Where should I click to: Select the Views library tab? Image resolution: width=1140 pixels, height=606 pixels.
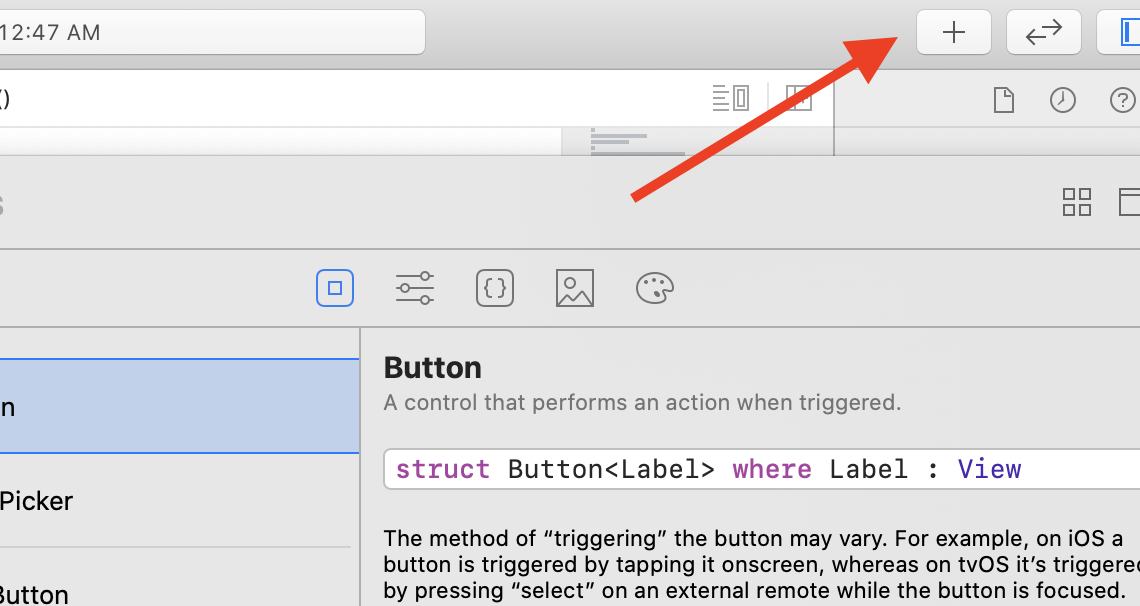pyautogui.click(x=335, y=288)
